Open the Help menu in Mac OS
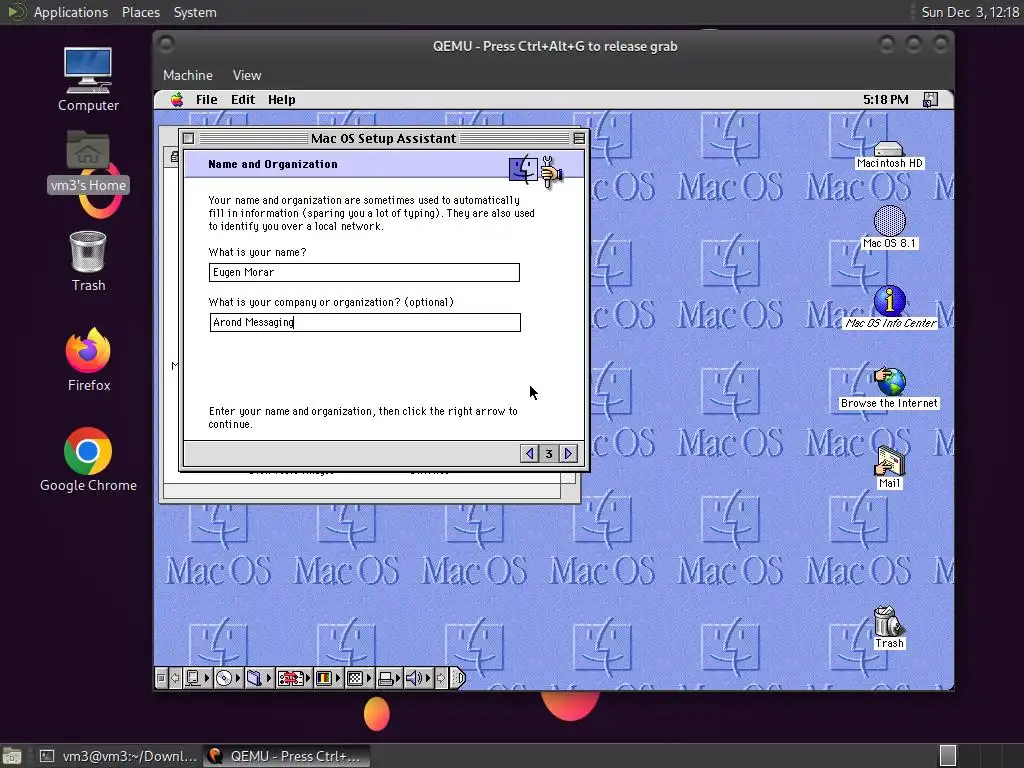 (x=281, y=99)
